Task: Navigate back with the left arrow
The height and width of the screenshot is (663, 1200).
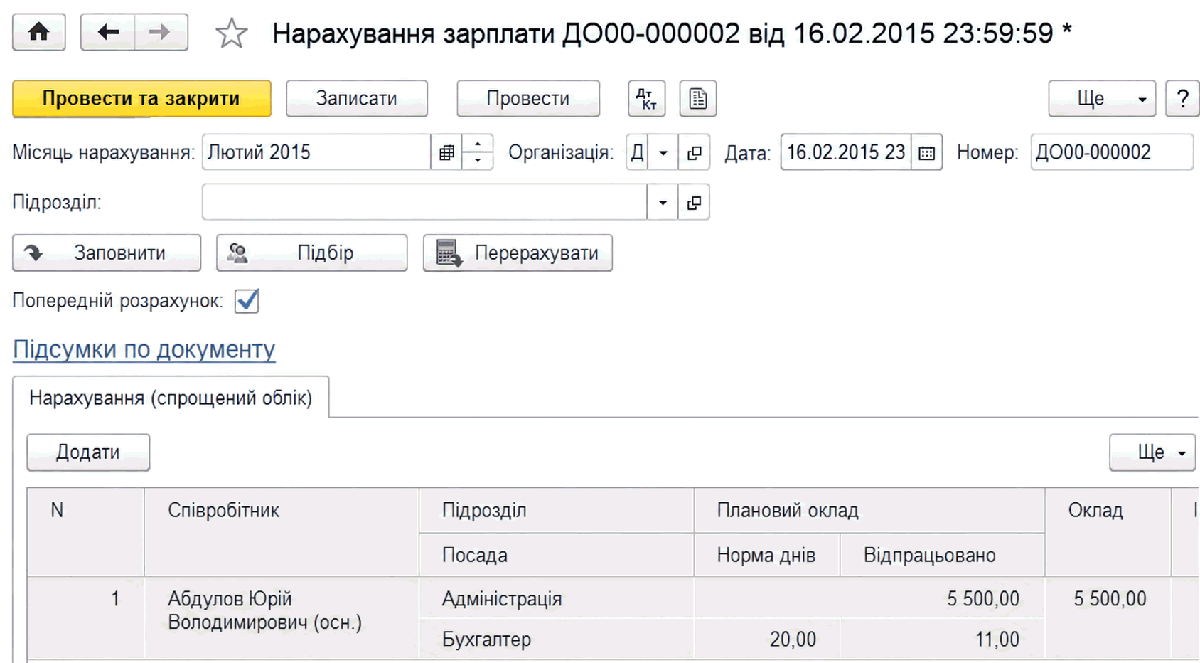Action: pyautogui.click(x=107, y=33)
